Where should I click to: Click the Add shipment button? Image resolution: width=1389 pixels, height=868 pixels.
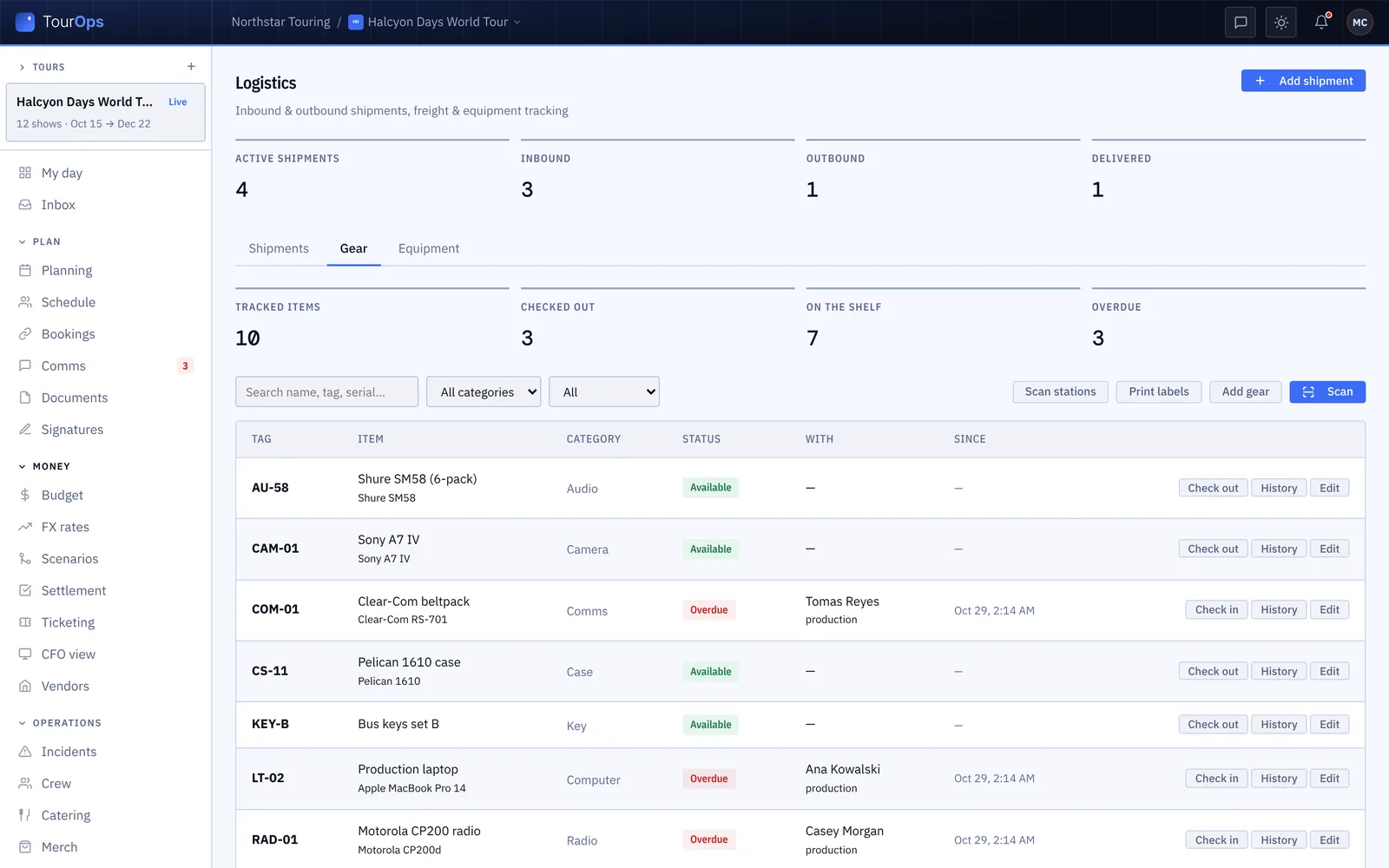tap(1303, 81)
